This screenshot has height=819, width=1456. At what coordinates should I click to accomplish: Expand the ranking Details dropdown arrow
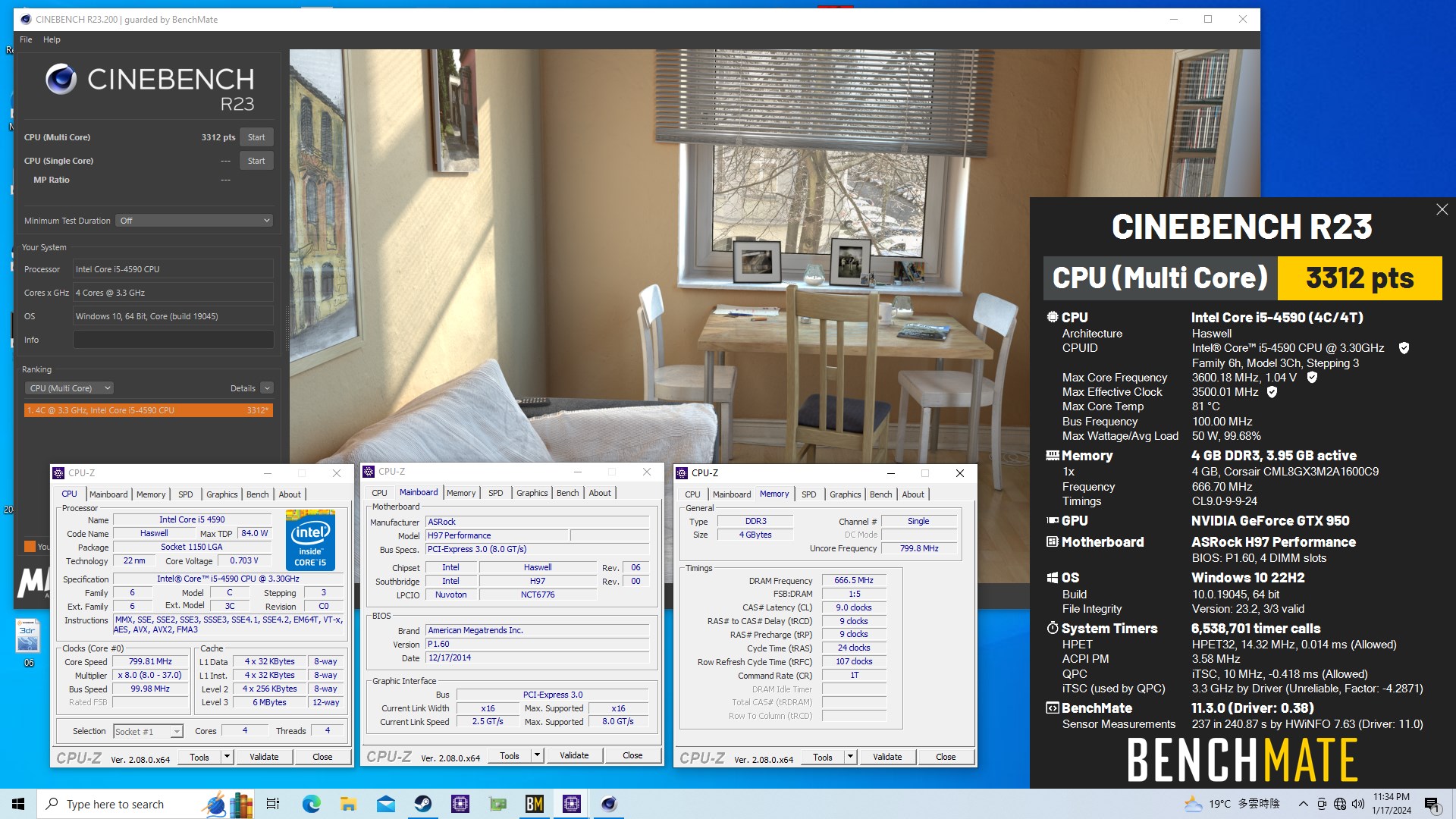pos(267,388)
